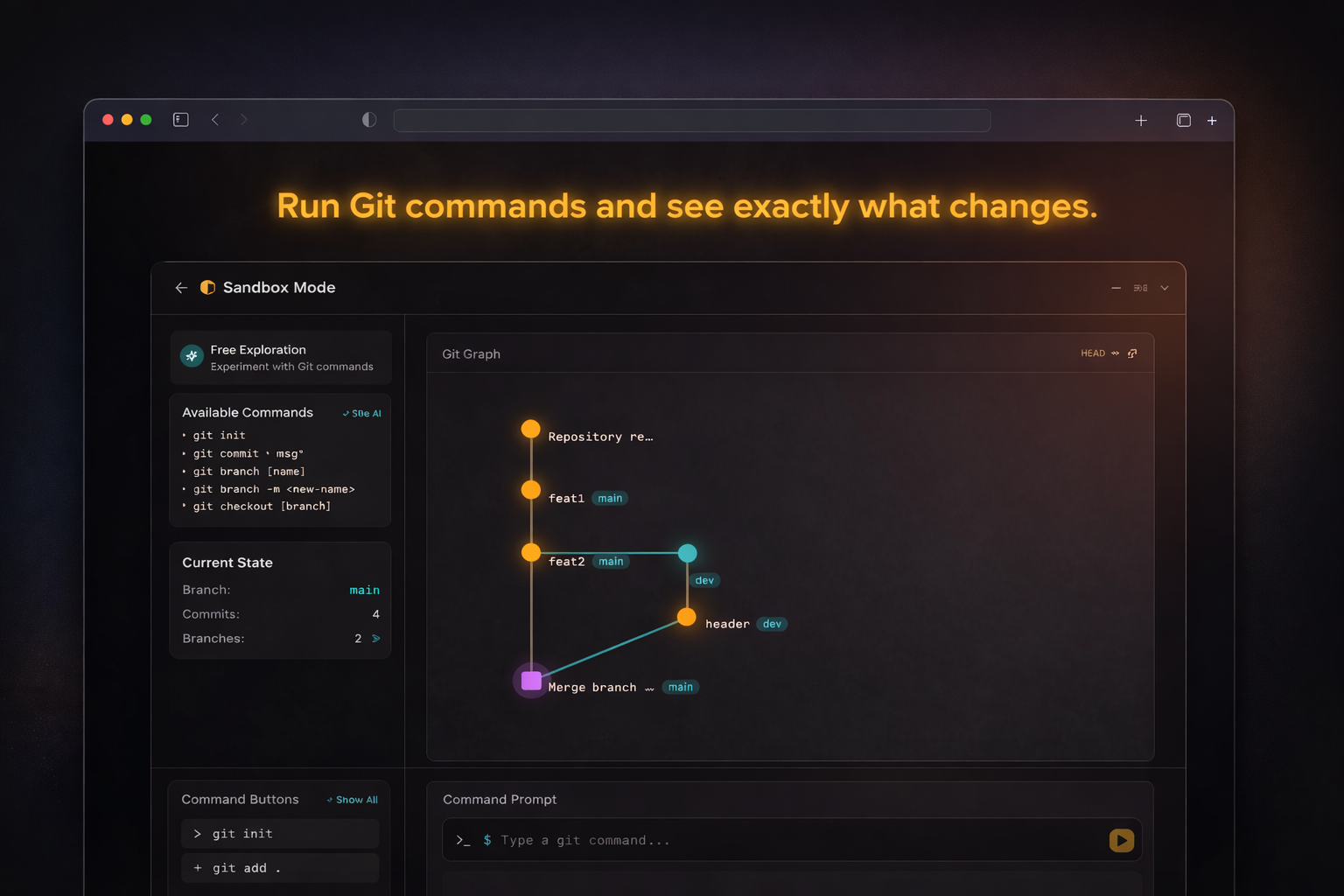The width and height of the screenshot is (1344, 896).
Task: Select the feat1 commit node
Action: pos(530,490)
